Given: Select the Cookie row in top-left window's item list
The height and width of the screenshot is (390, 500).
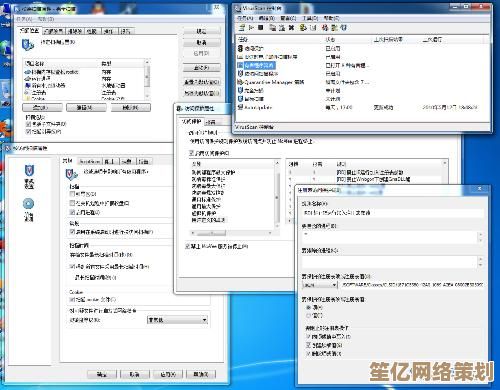Looking at the screenshot, I should [84, 99].
